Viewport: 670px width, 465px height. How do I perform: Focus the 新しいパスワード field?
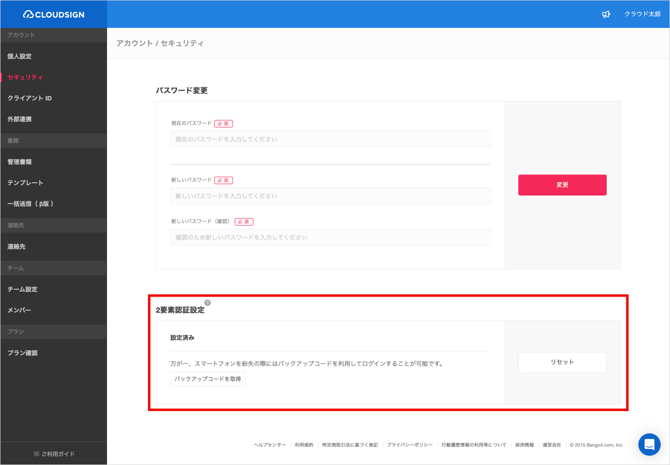(x=330, y=196)
